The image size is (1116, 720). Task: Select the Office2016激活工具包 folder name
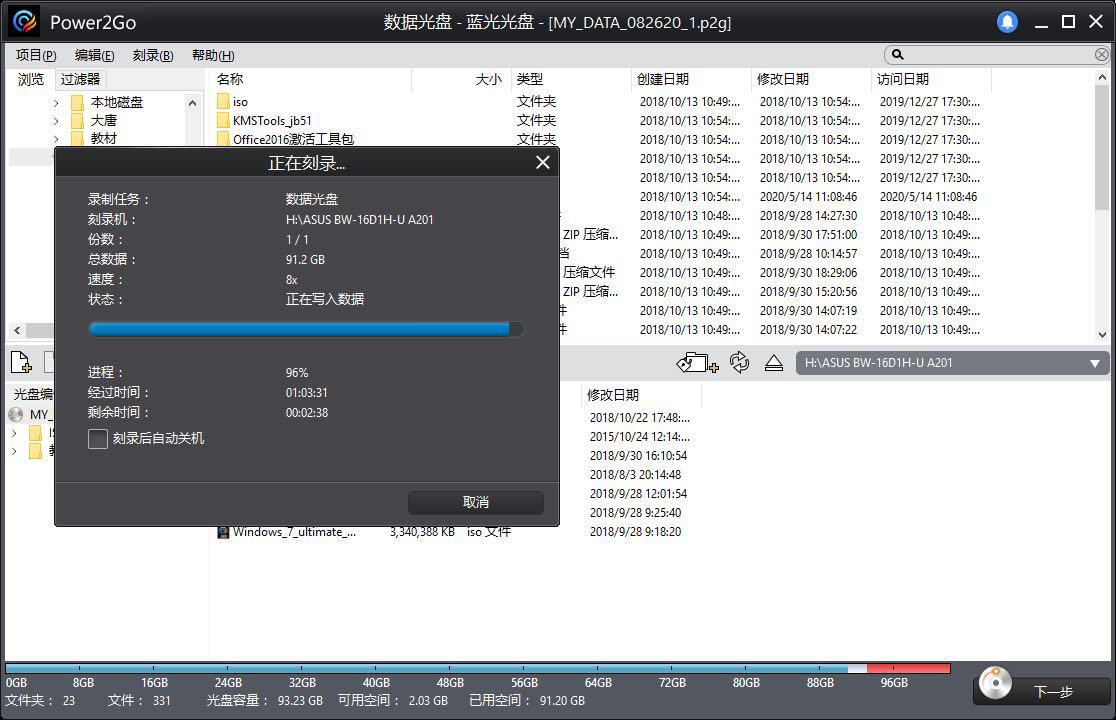293,139
